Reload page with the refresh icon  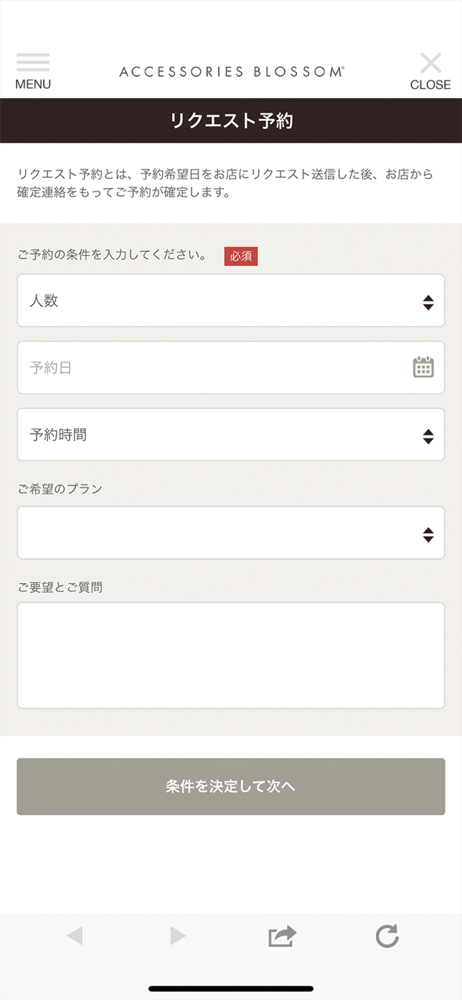tap(387, 936)
